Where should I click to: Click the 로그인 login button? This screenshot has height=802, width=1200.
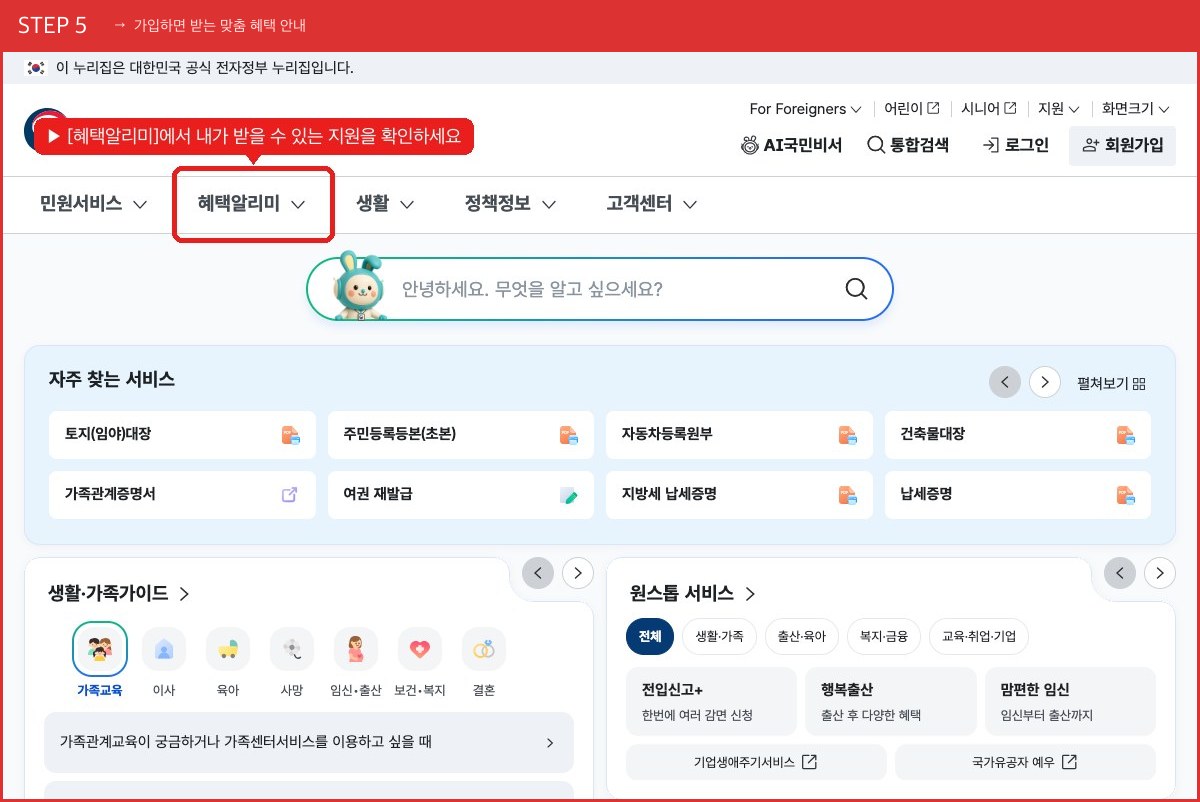click(1016, 145)
